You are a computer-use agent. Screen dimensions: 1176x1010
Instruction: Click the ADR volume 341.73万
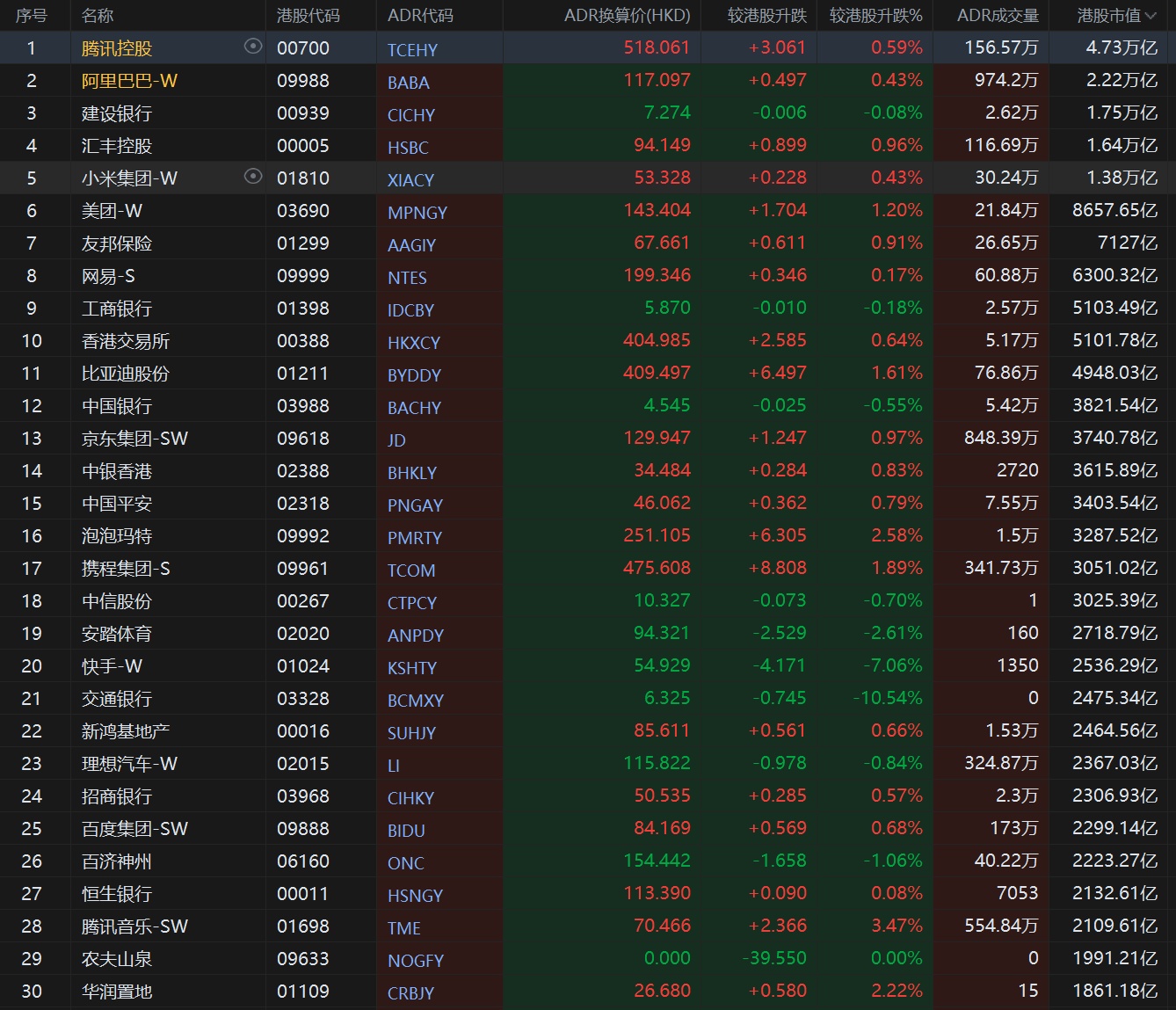pos(1001,568)
